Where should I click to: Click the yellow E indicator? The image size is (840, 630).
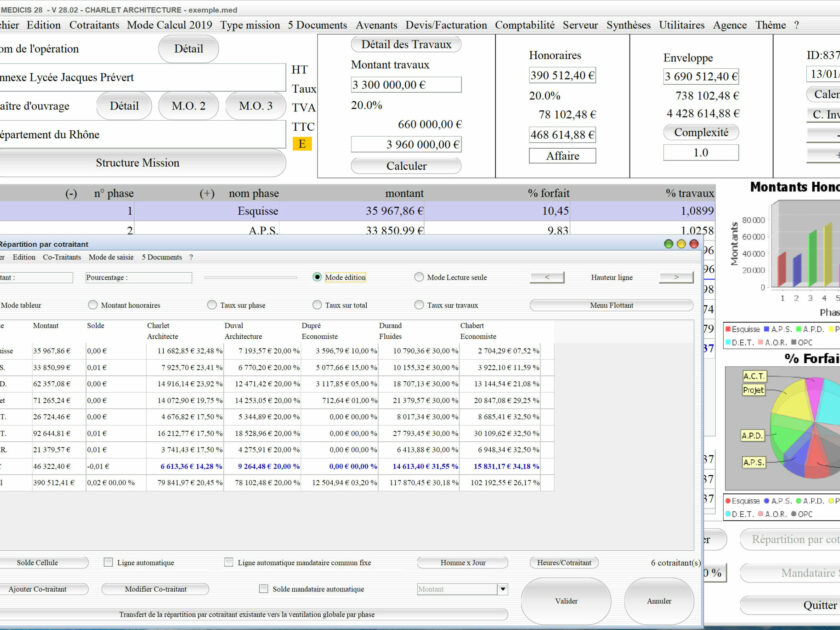pos(302,144)
